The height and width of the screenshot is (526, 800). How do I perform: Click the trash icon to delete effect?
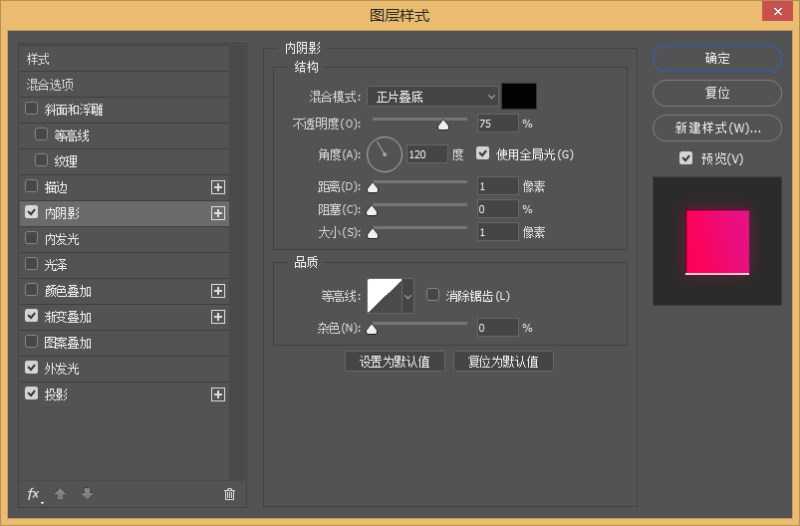229,494
